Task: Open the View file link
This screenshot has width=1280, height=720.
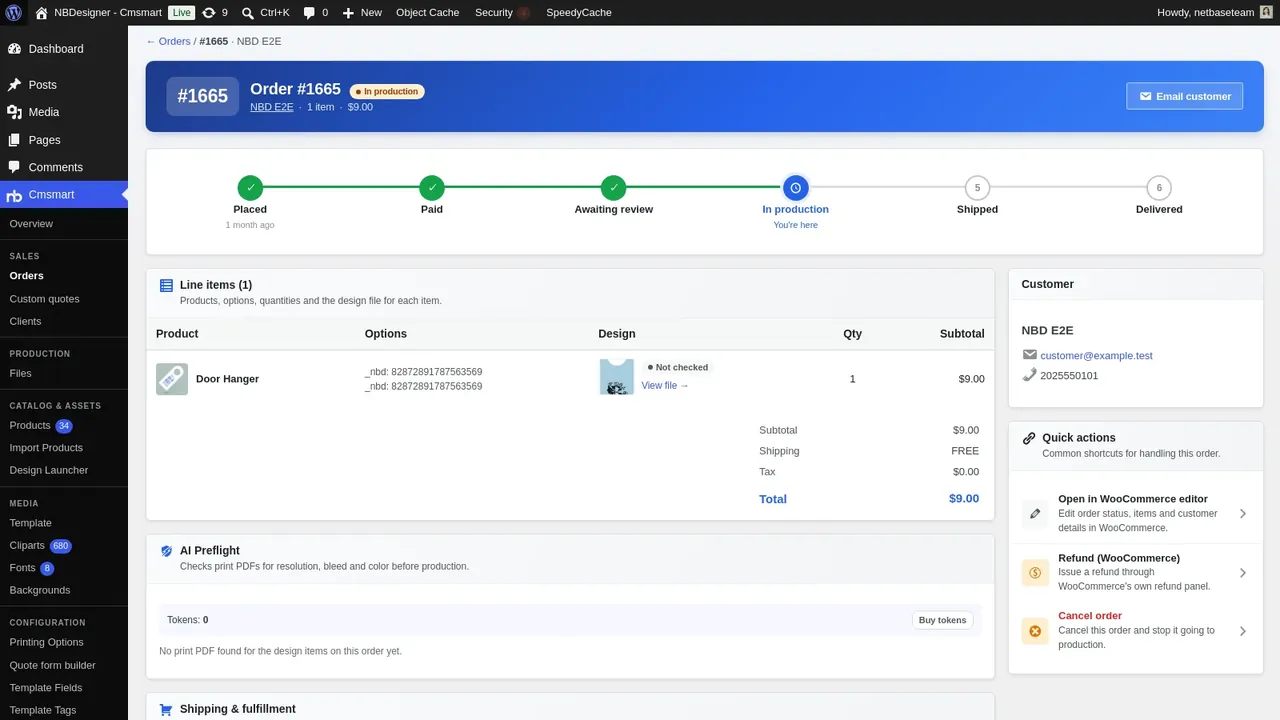Action: (x=665, y=386)
